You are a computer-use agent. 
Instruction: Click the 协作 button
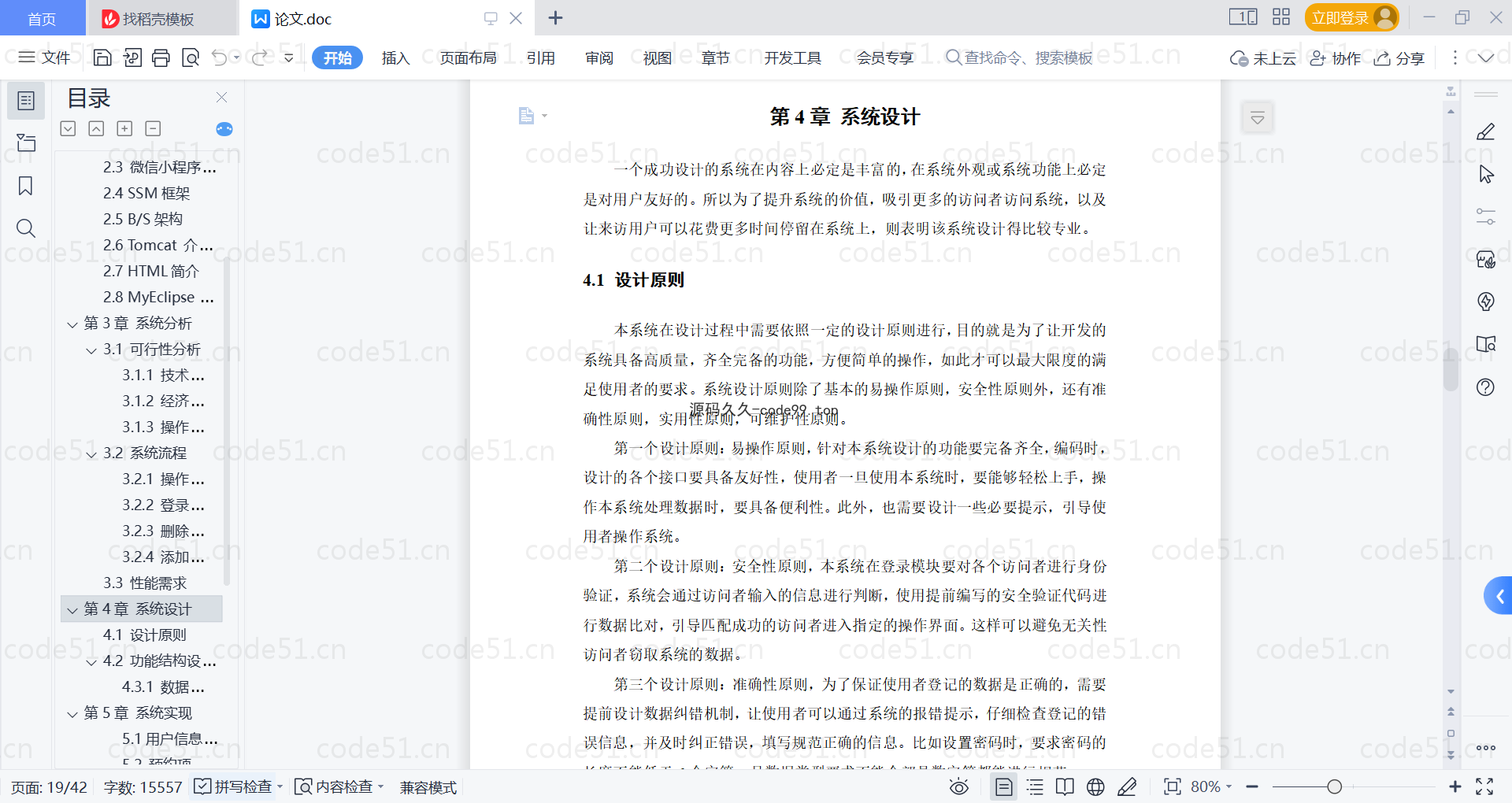(1336, 58)
